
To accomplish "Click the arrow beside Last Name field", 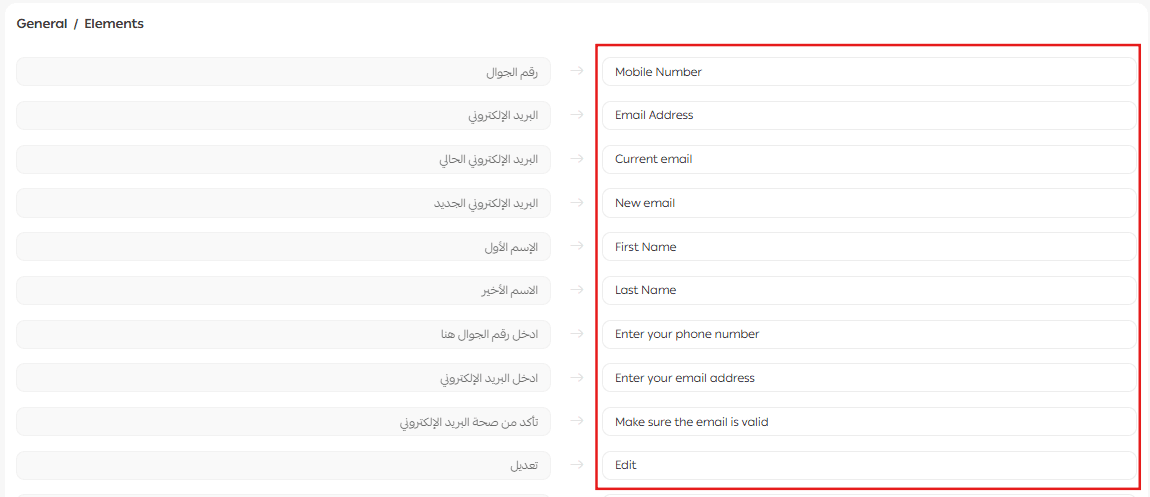I will (576, 290).
